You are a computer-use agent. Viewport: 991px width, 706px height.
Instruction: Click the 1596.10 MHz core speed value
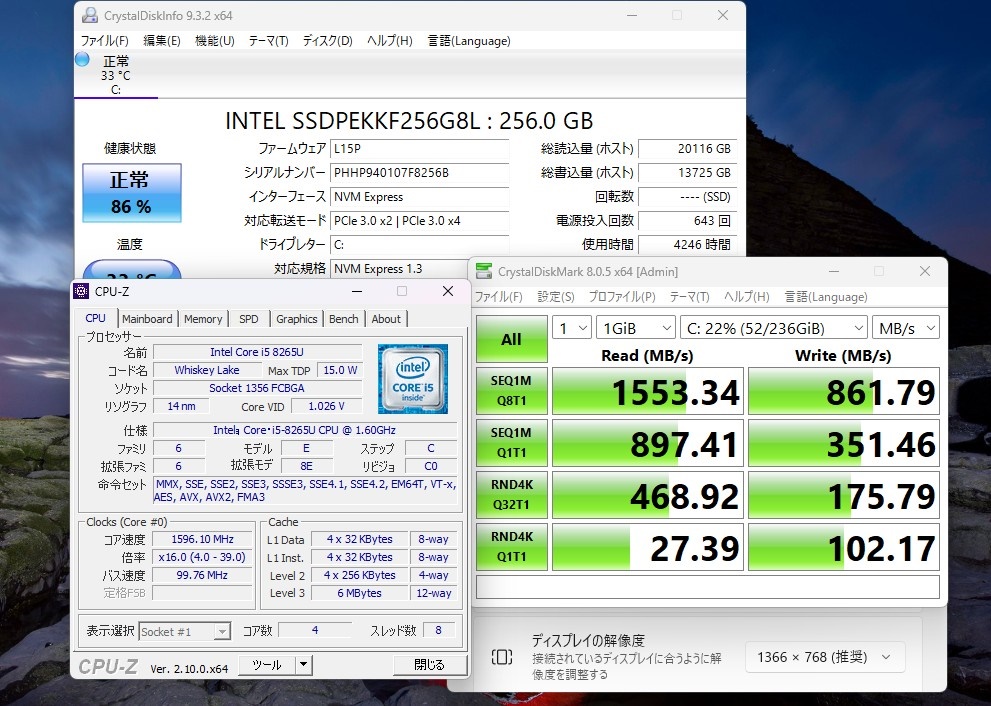pyautogui.click(x=202, y=539)
